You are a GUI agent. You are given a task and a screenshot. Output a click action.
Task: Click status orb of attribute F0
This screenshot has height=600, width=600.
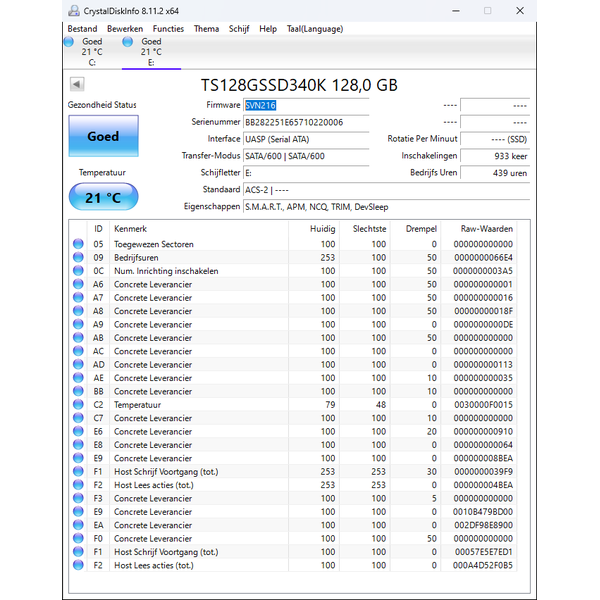tap(78, 538)
